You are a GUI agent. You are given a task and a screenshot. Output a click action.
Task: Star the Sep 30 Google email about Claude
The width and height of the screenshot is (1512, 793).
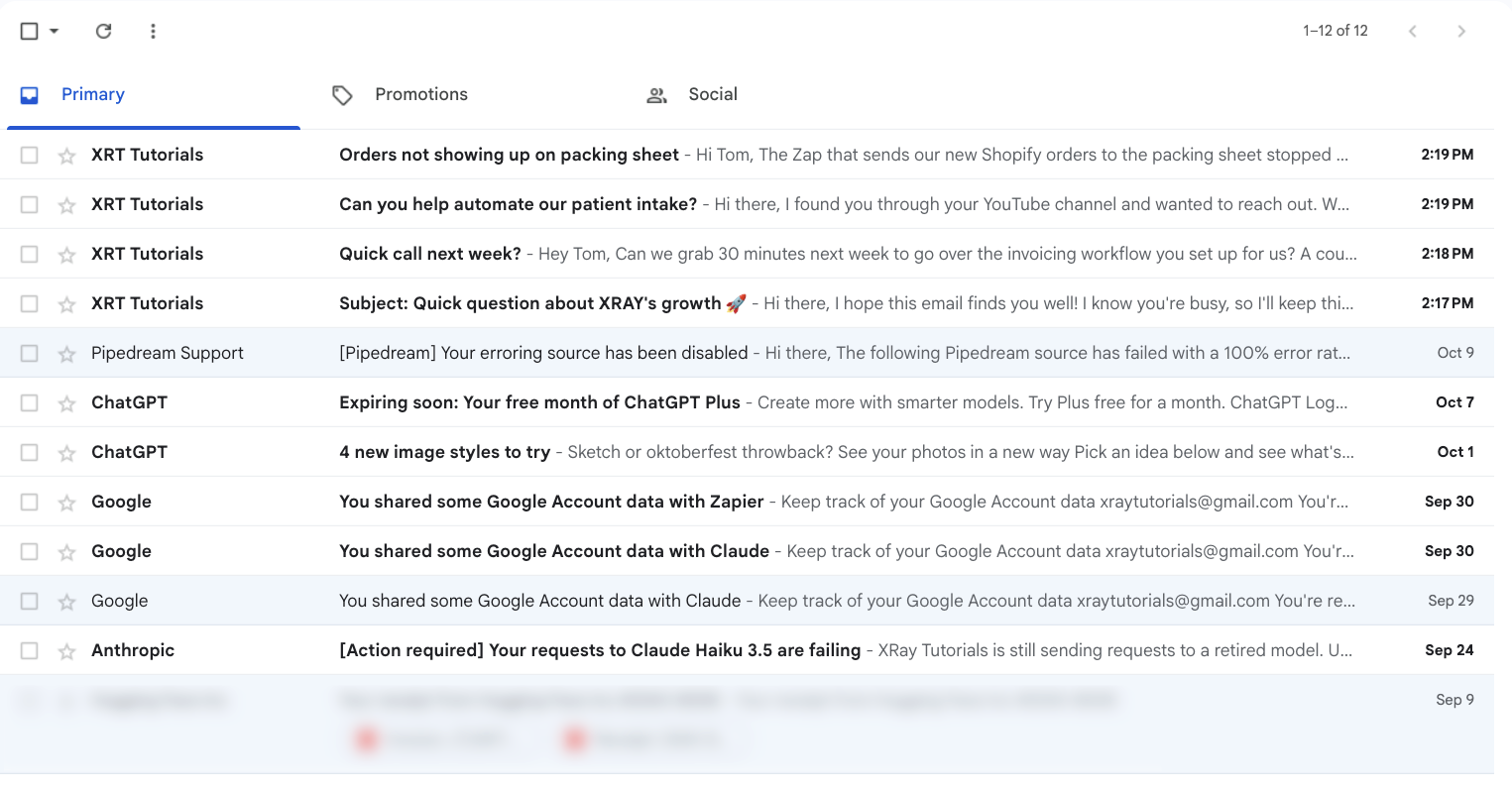(x=67, y=552)
